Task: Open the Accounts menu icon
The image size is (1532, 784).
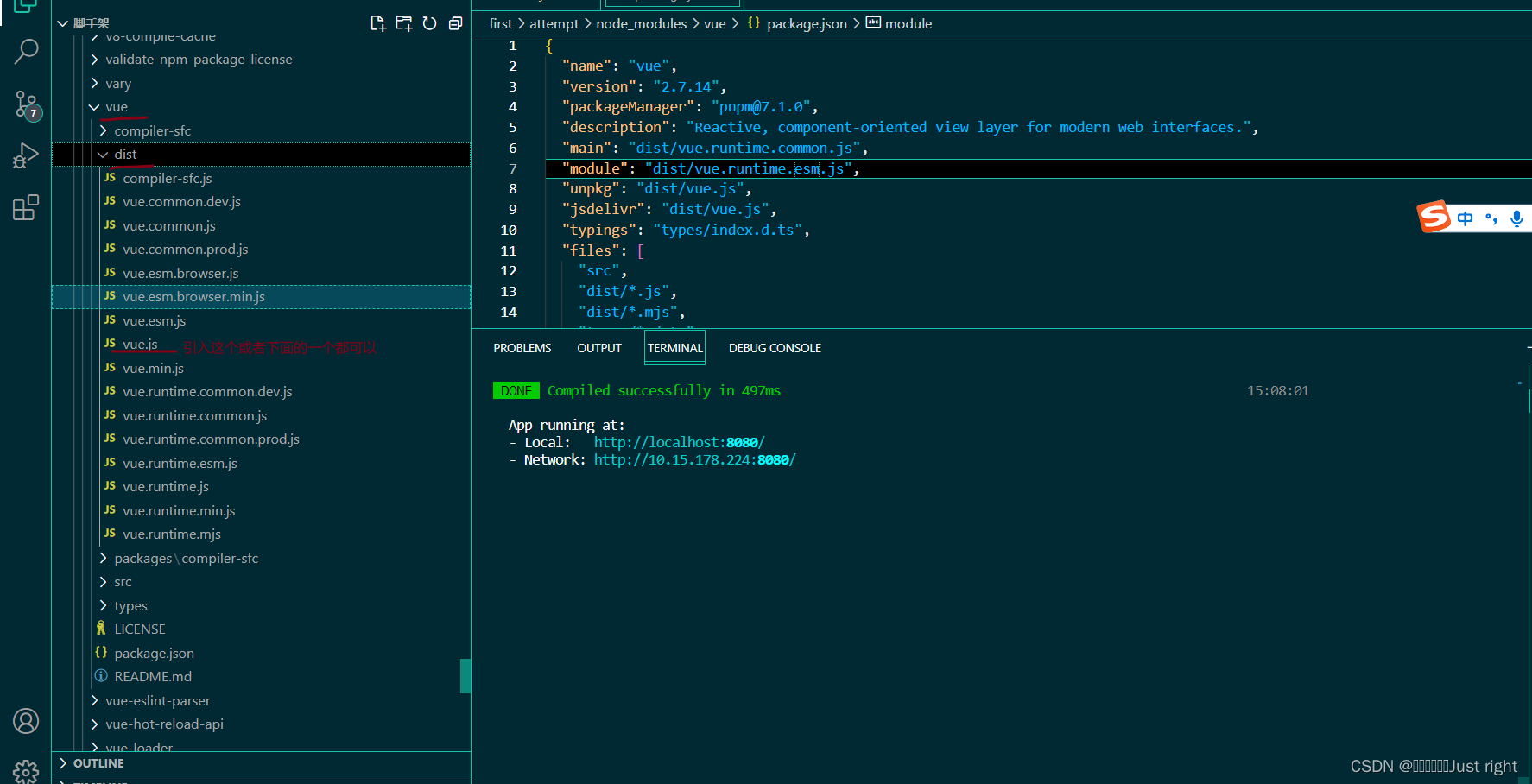Action: coord(26,721)
